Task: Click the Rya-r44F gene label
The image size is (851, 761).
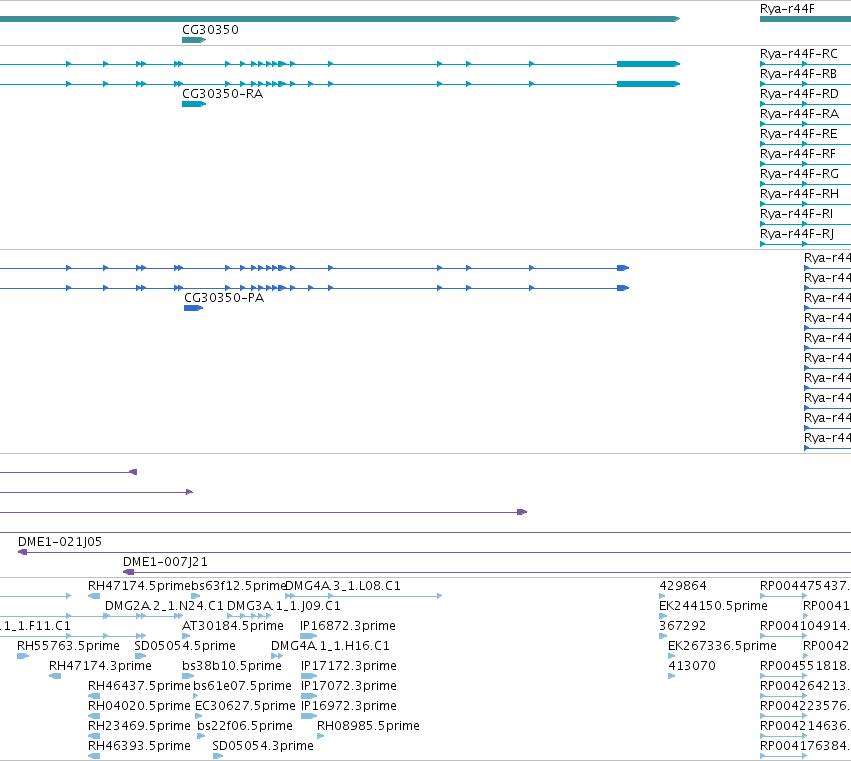Action: [x=787, y=9]
